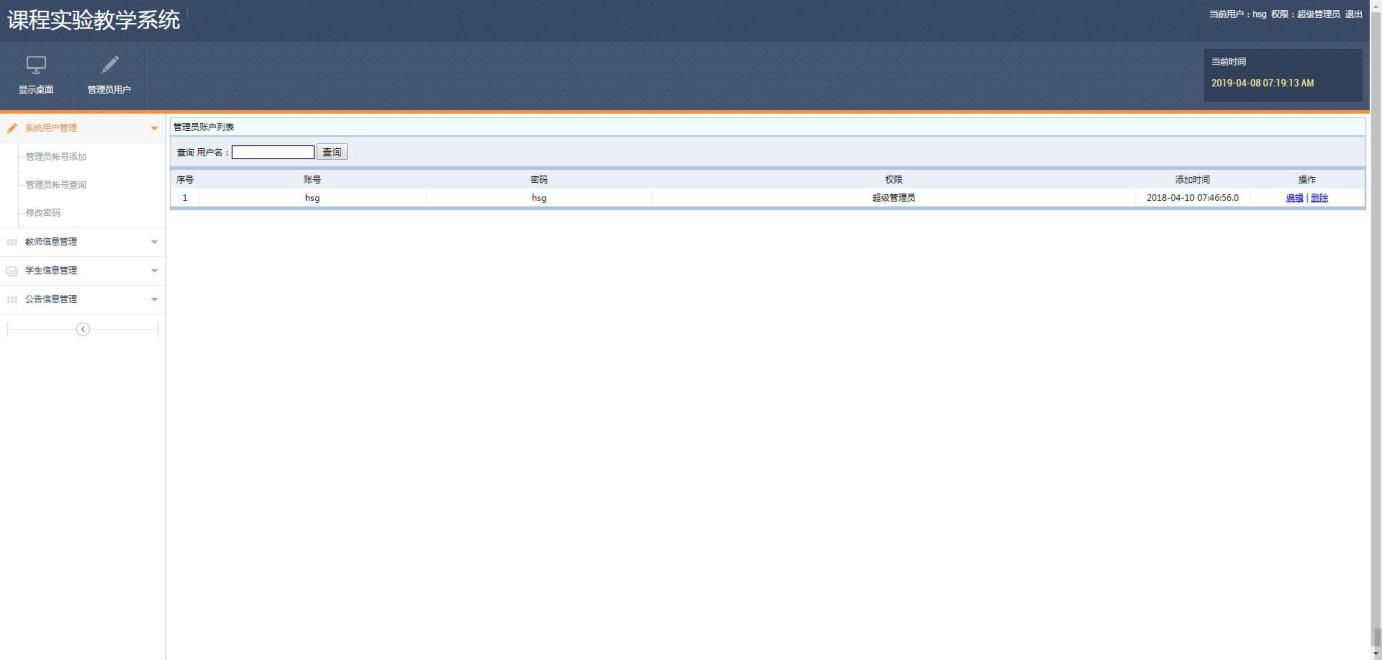Viewport: 1382px width, 660px height.
Task: Click the 序号 column header
Action: [x=185, y=180]
